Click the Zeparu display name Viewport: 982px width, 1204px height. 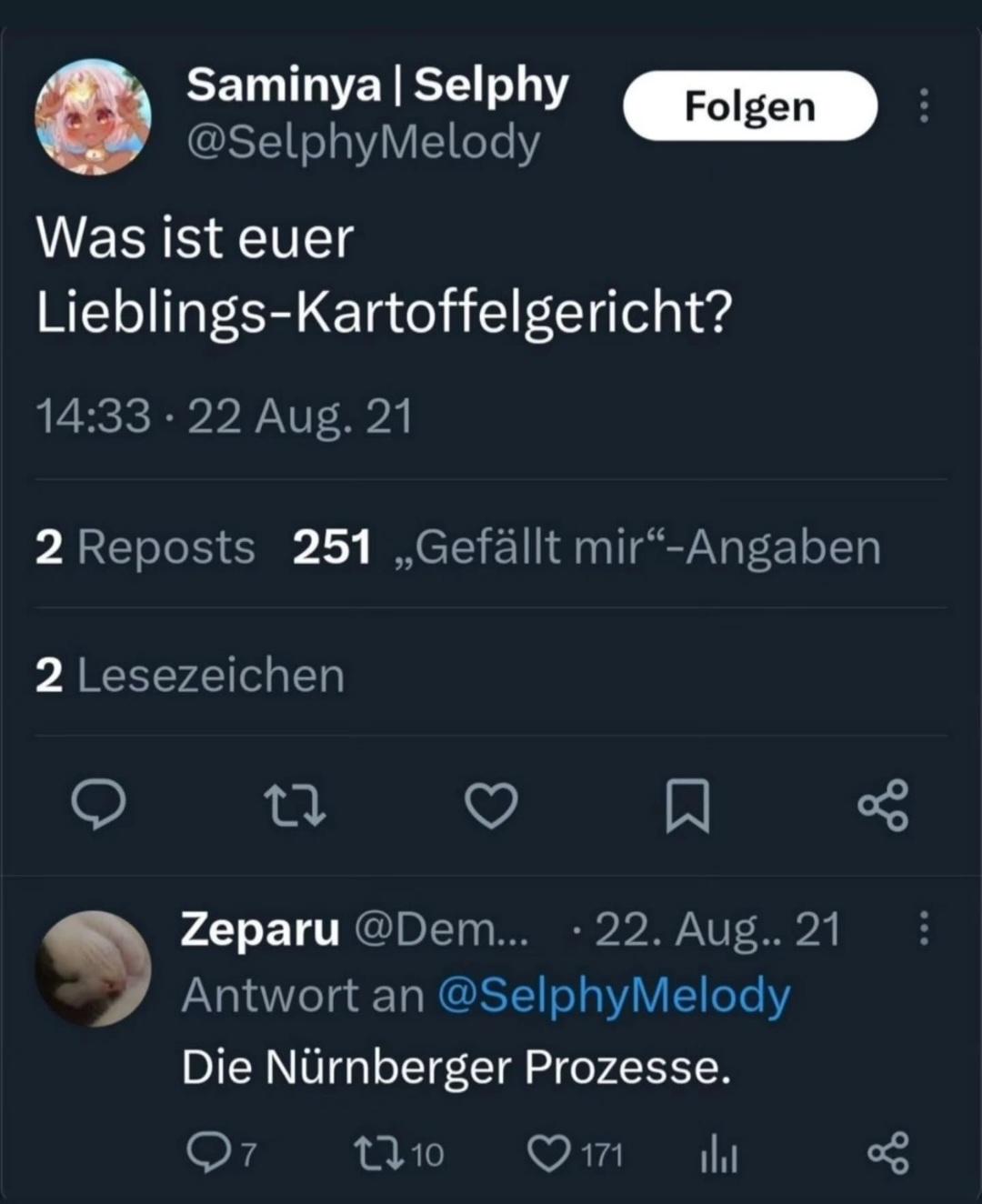[260, 929]
